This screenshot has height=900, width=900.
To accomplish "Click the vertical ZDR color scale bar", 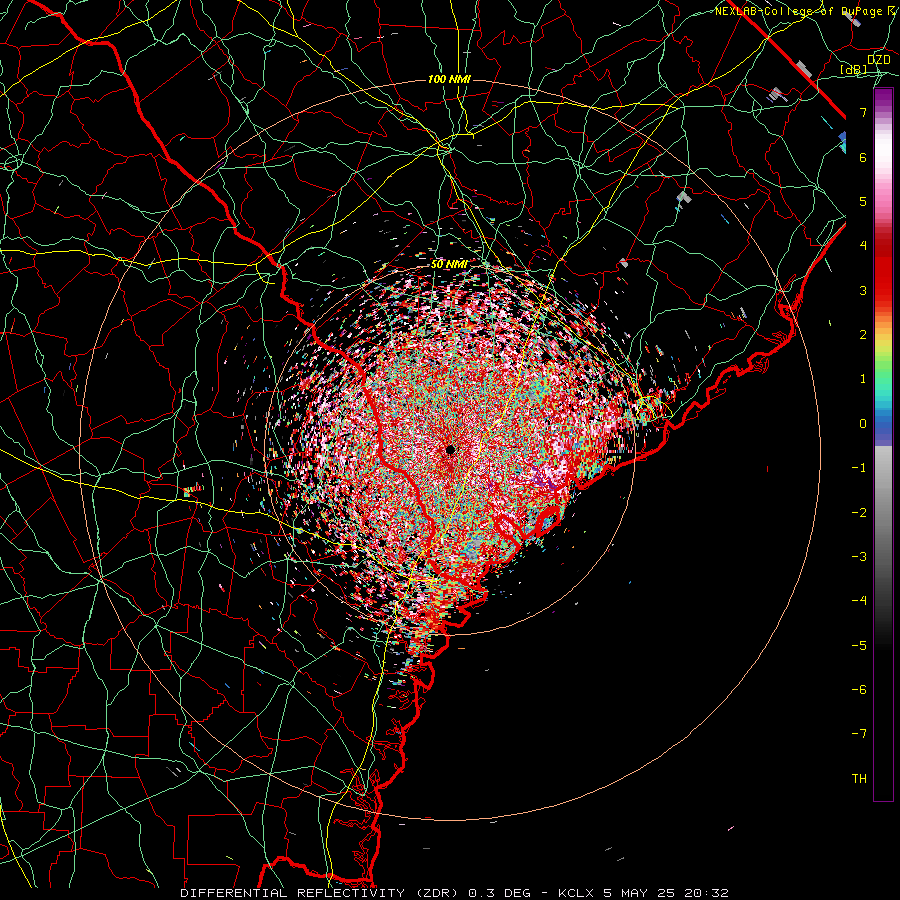I will coord(883,444).
